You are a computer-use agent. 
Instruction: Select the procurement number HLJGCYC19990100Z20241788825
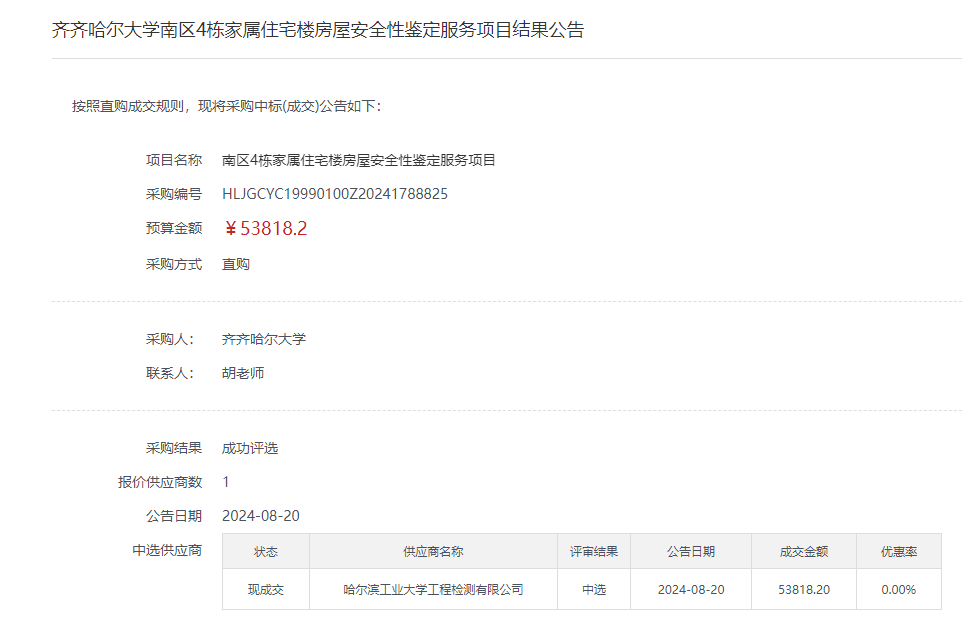[334, 194]
